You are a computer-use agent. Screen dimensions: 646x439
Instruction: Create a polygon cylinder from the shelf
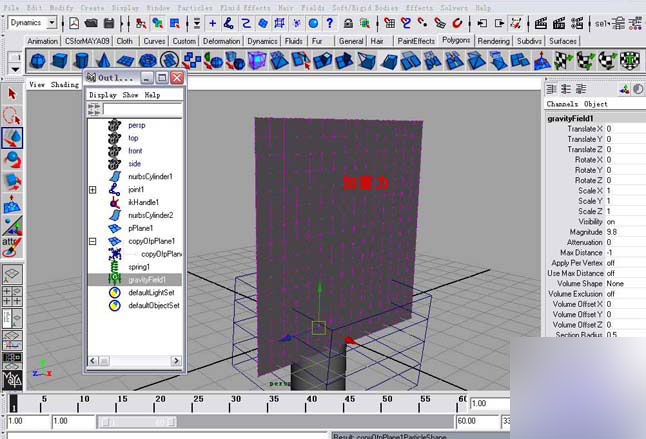click(x=82, y=61)
